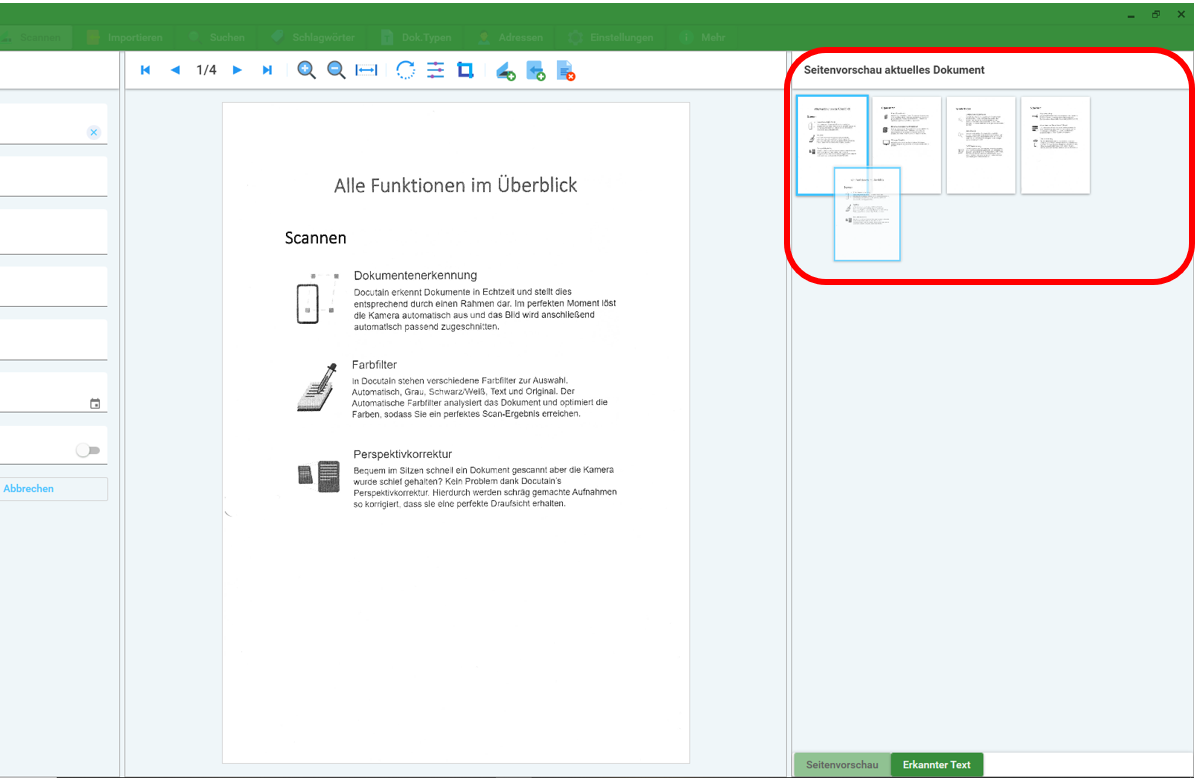The width and height of the screenshot is (1198, 778).
Task: Switch to the Erkannter Text tab
Action: click(937, 764)
